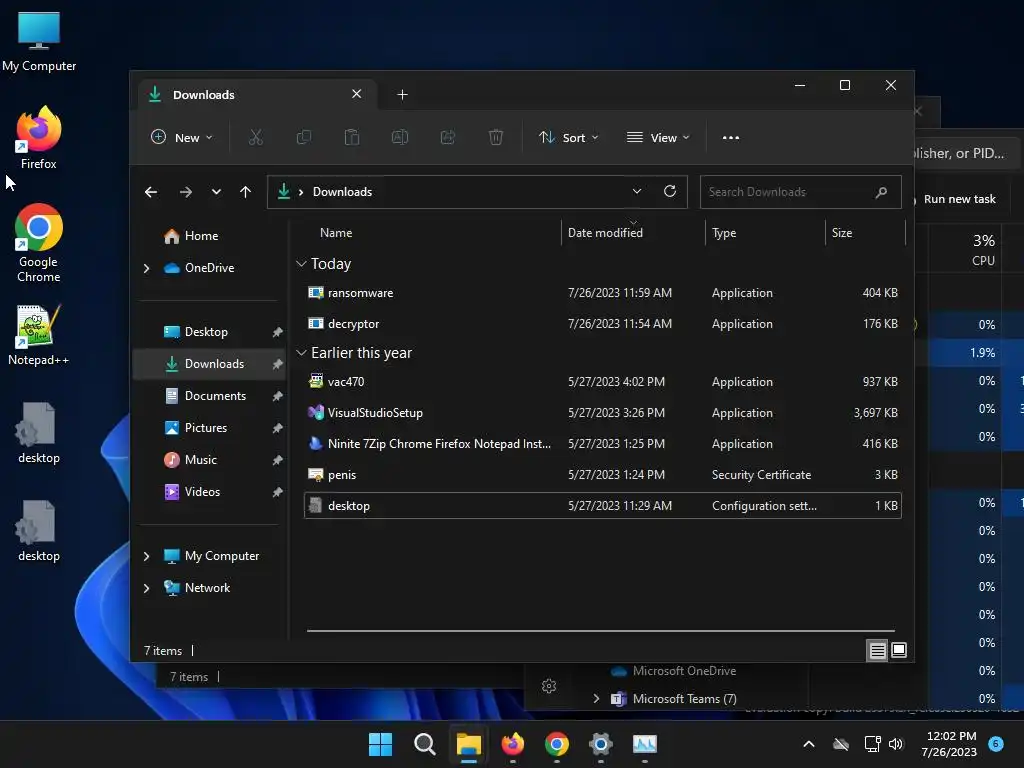This screenshot has height=768, width=1024.
Task: Click the Copy icon in toolbar
Action: pos(304,137)
